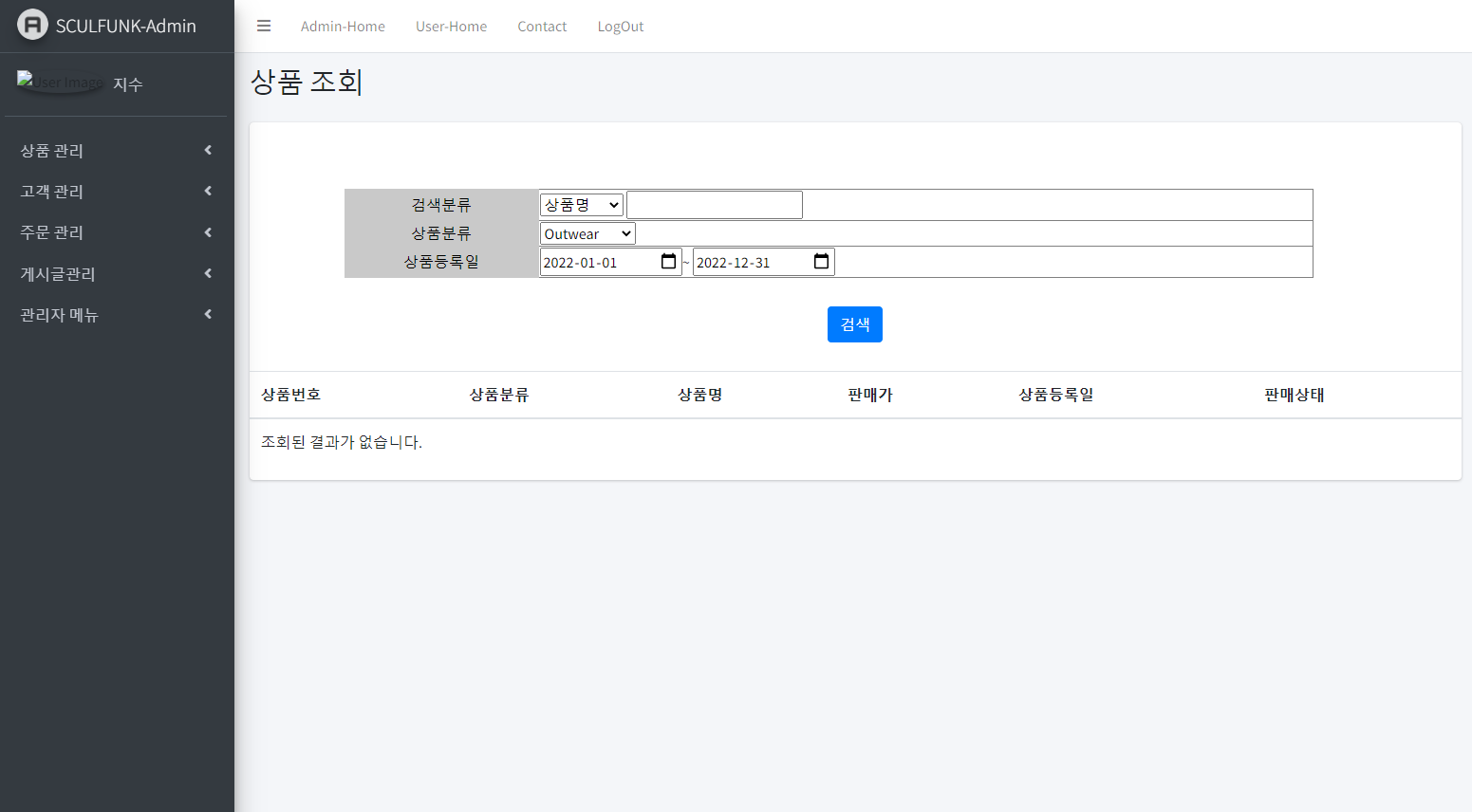Click the 판매가 column header
This screenshot has width=1472, height=812.
(x=870, y=395)
